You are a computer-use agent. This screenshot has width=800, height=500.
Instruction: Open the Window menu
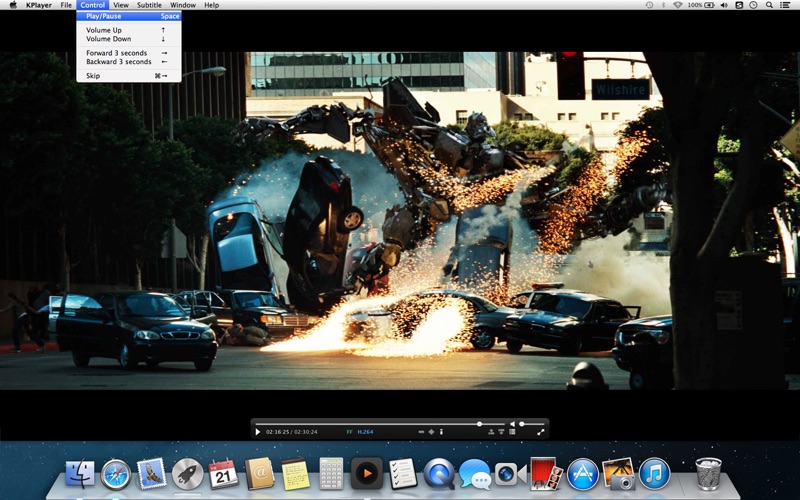pyautogui.click(x=183, y=5)
